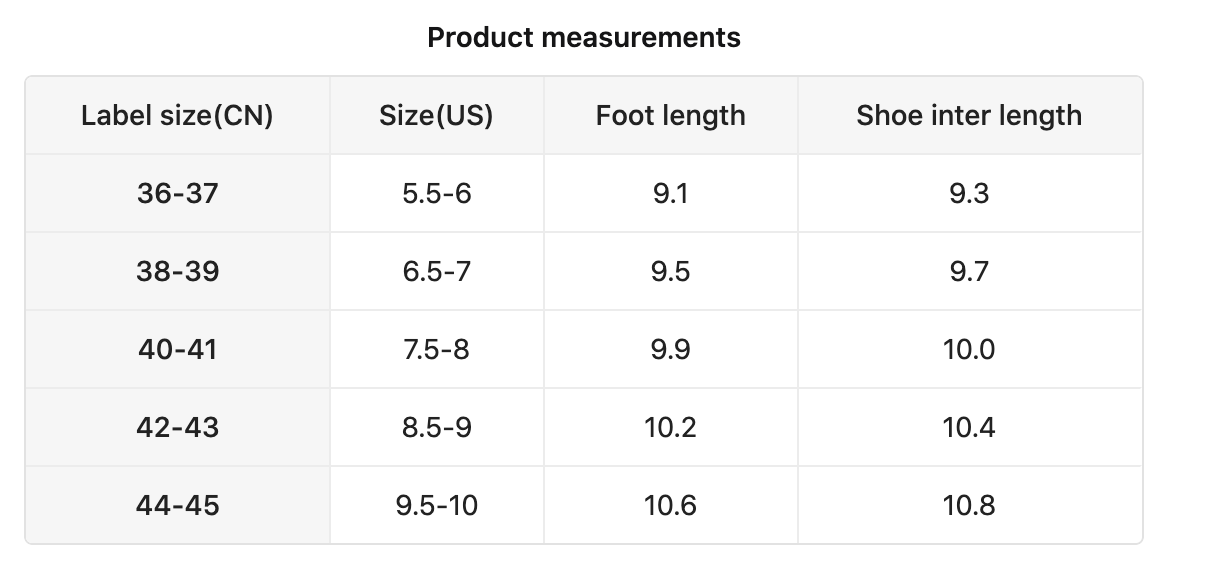Select the Label size(CN) column header

(x=177, y=116)
